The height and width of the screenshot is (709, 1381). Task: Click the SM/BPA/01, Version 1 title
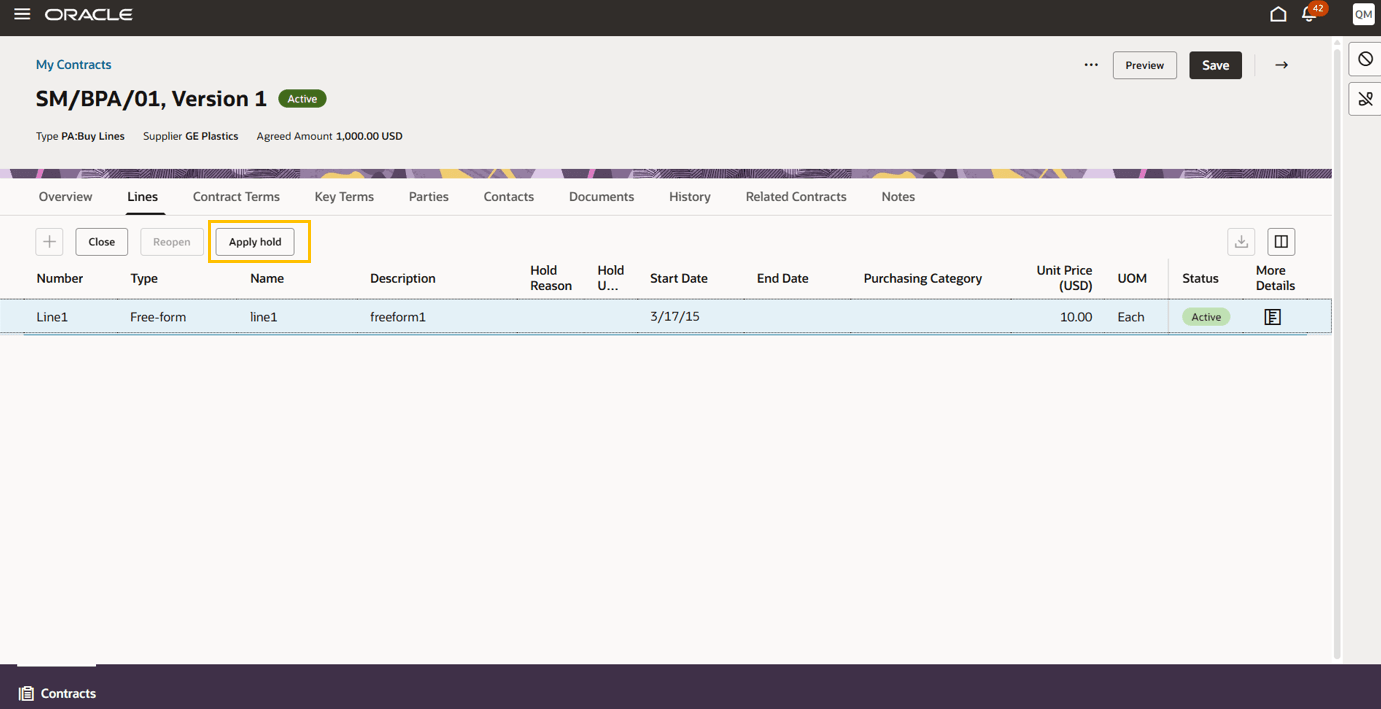point(151,99)
